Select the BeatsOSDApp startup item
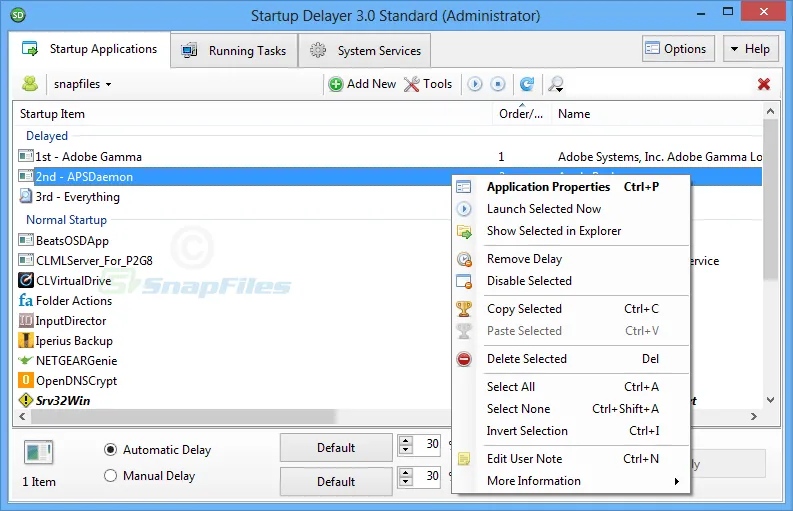 (x=72, y=241)
